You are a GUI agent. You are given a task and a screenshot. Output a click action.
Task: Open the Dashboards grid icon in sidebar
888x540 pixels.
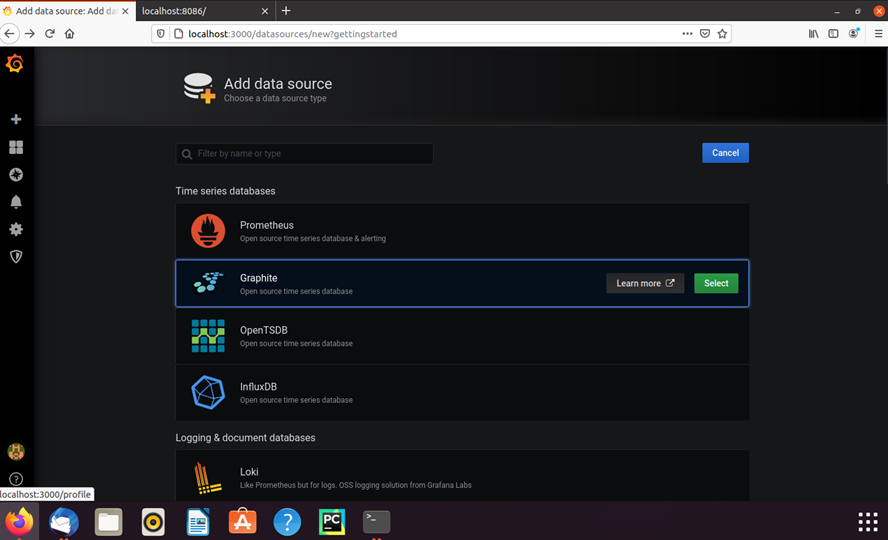tap(16, 147)
